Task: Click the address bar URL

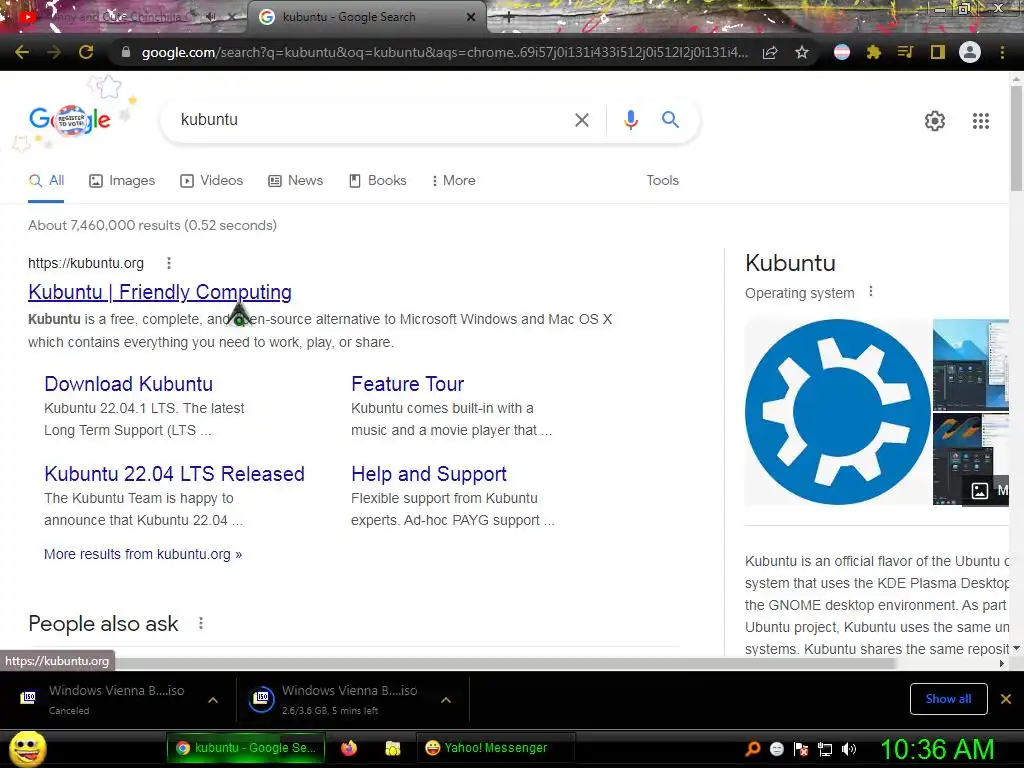Action: coord(444,52)
